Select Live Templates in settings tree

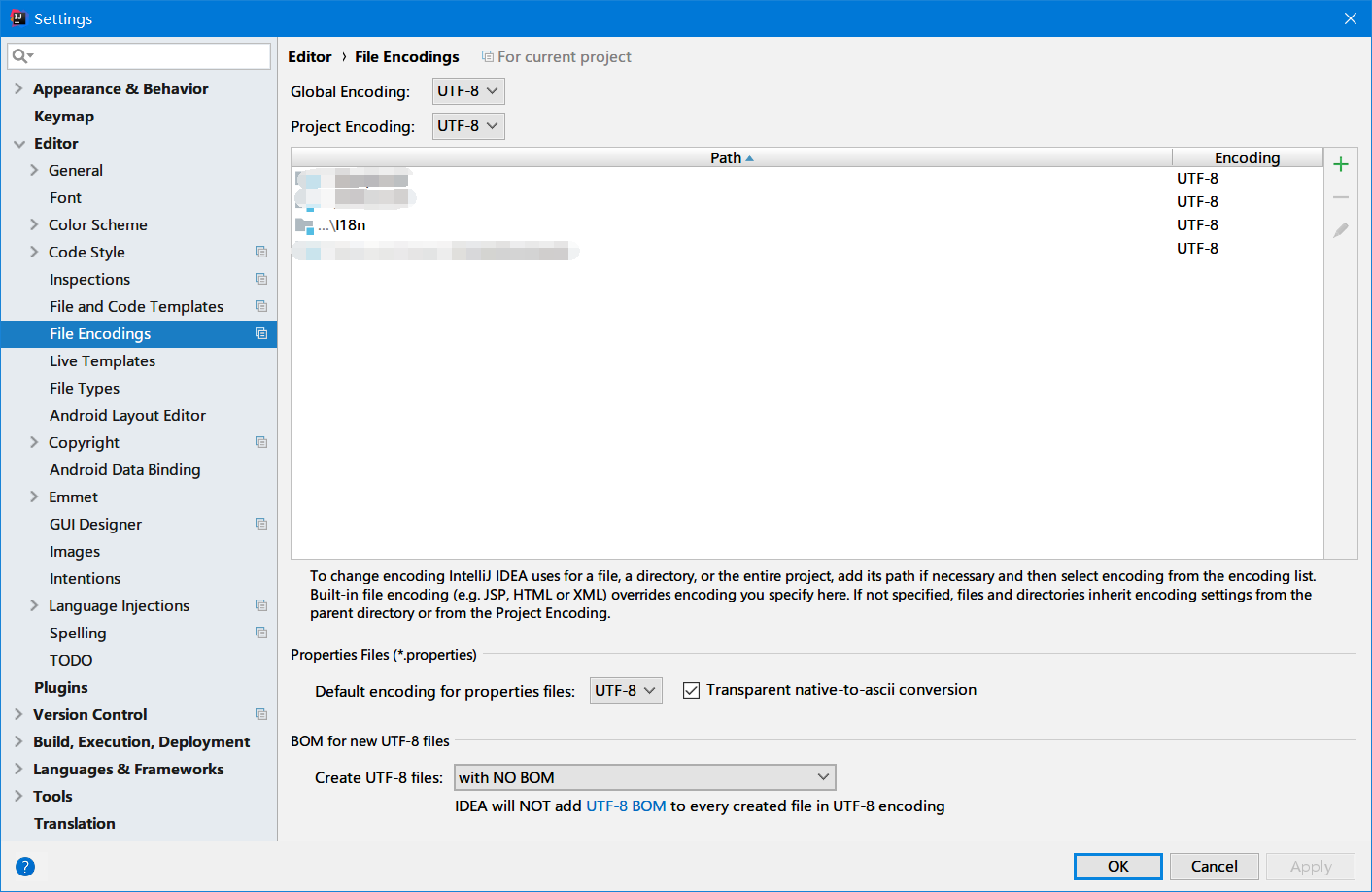pyautogui.click(x=102, y=360)
